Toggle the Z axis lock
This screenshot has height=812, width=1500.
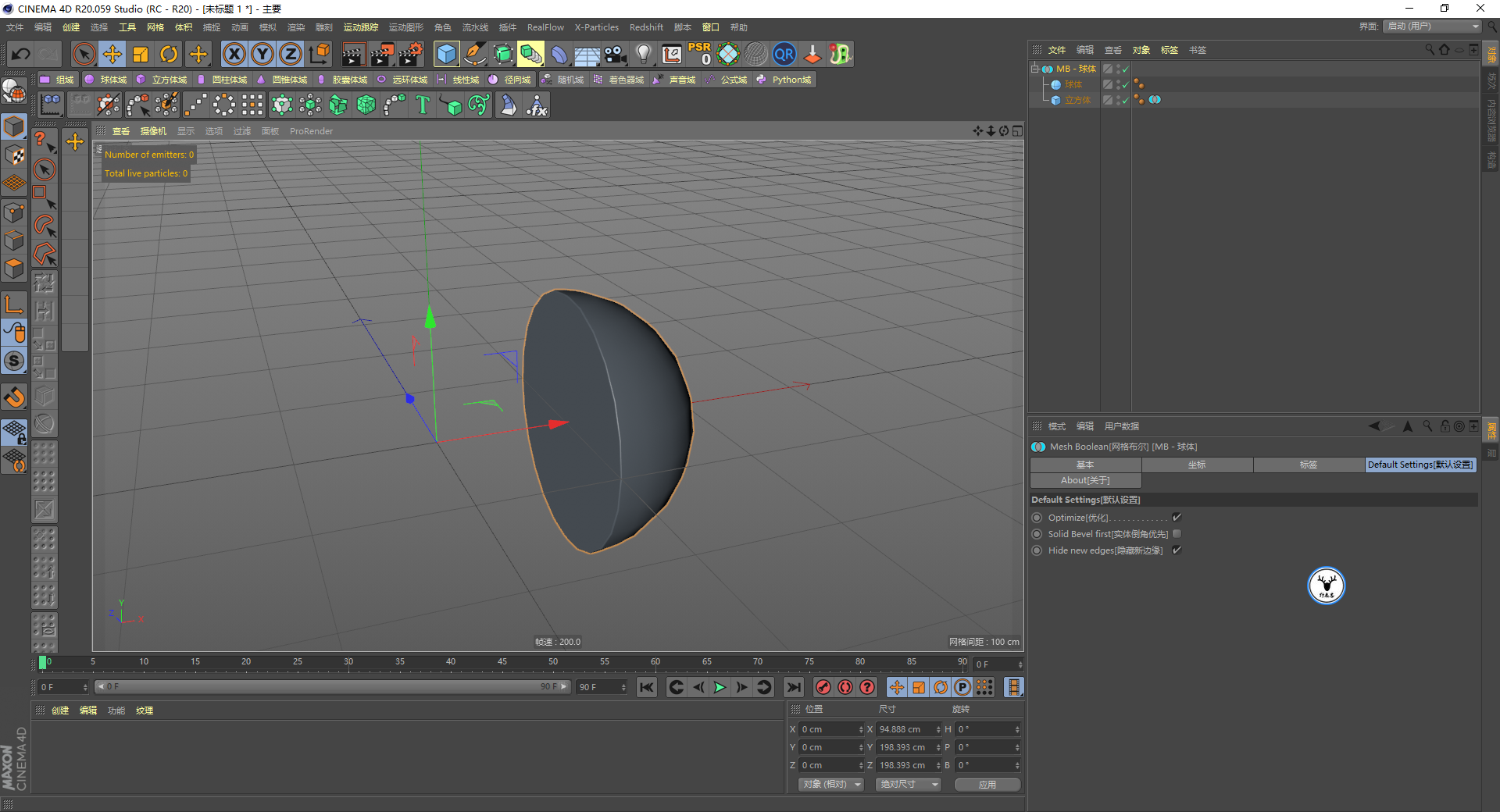point(291,54)
